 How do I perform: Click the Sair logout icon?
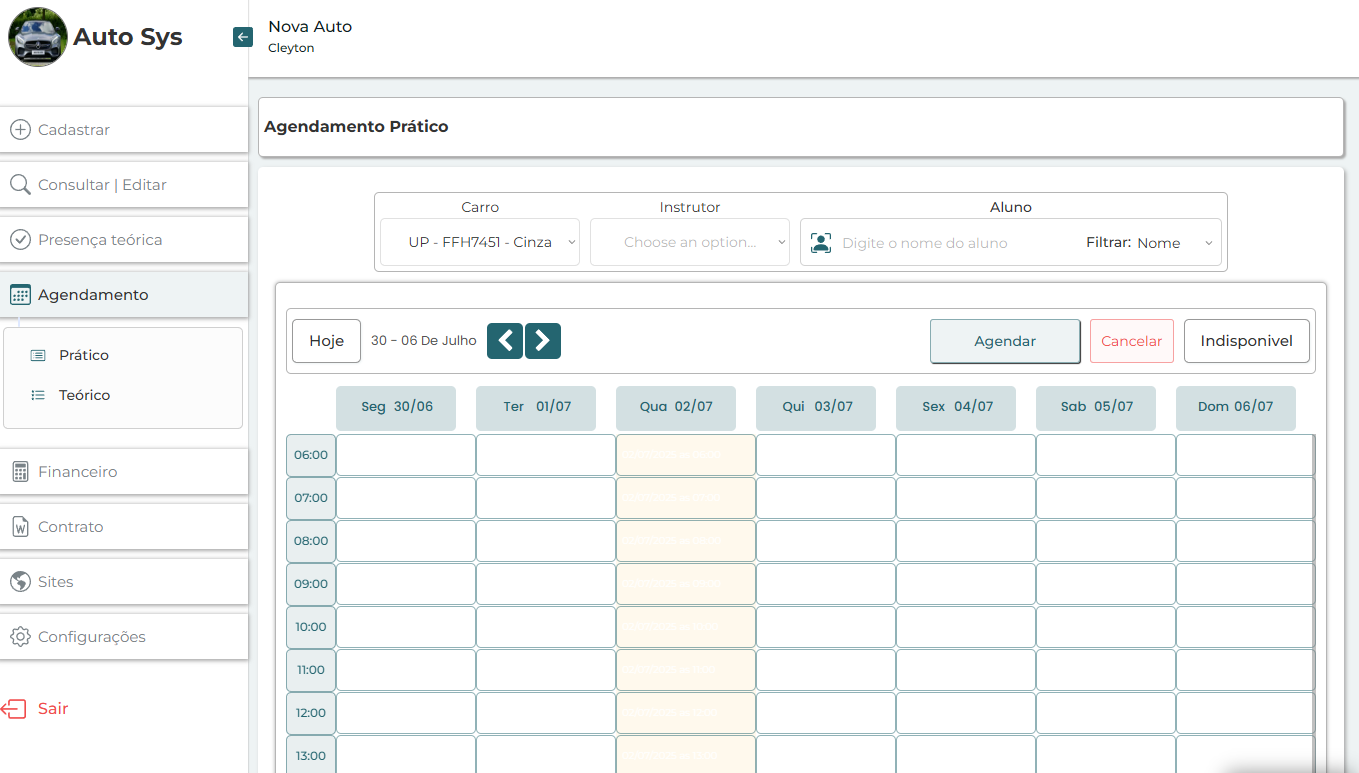click(x=14, y=709)
